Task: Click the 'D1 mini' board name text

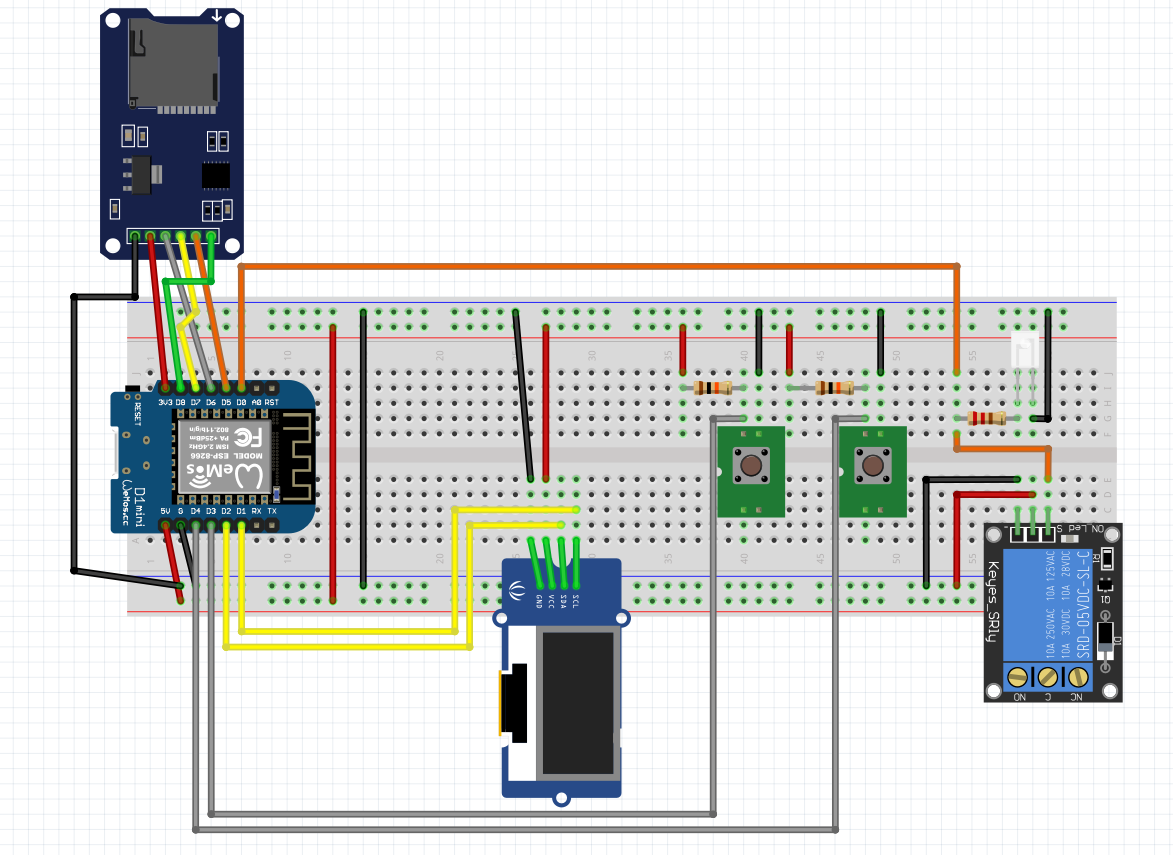Action: pos(139,507)
